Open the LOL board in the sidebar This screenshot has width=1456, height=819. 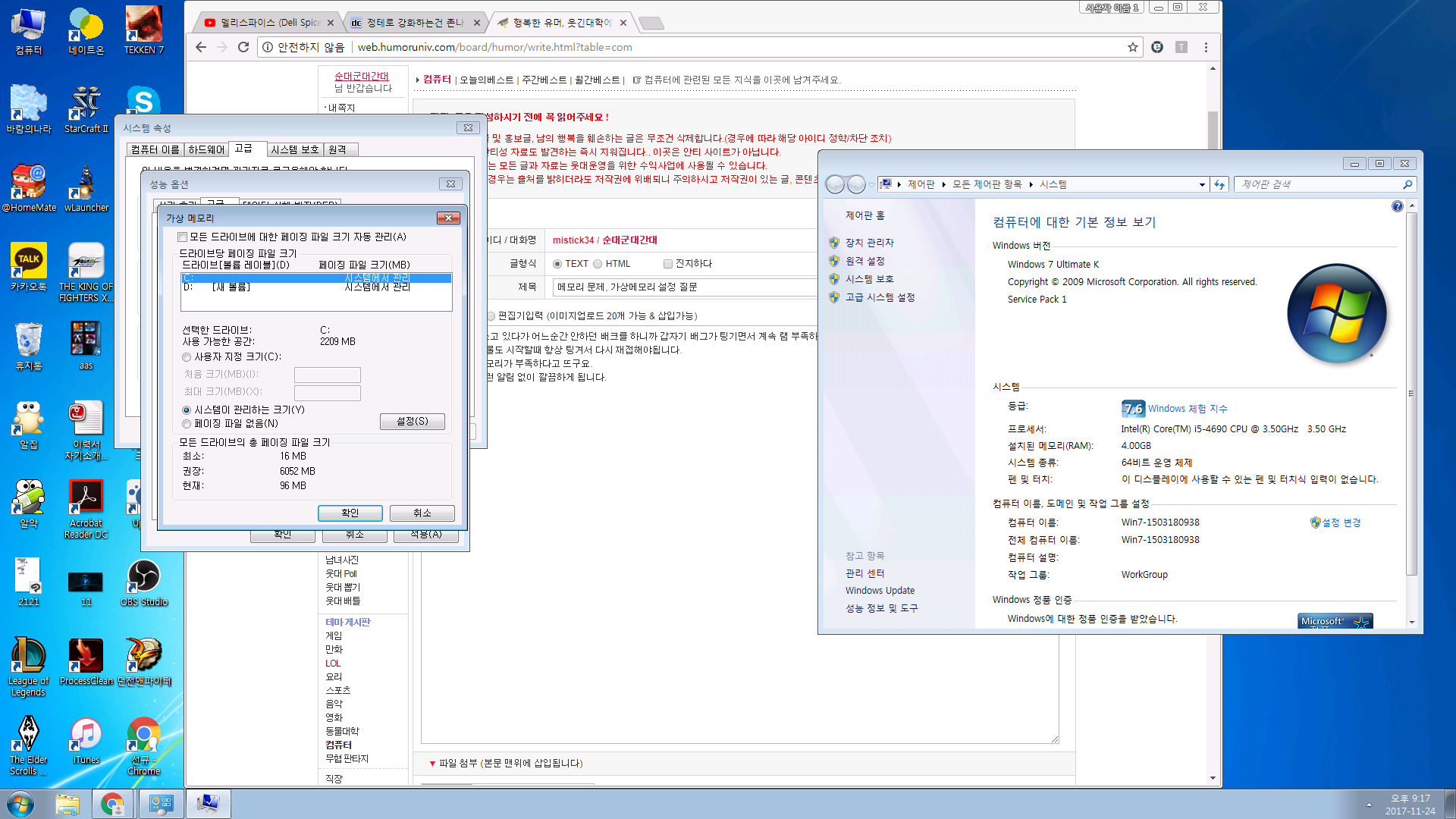333,664
